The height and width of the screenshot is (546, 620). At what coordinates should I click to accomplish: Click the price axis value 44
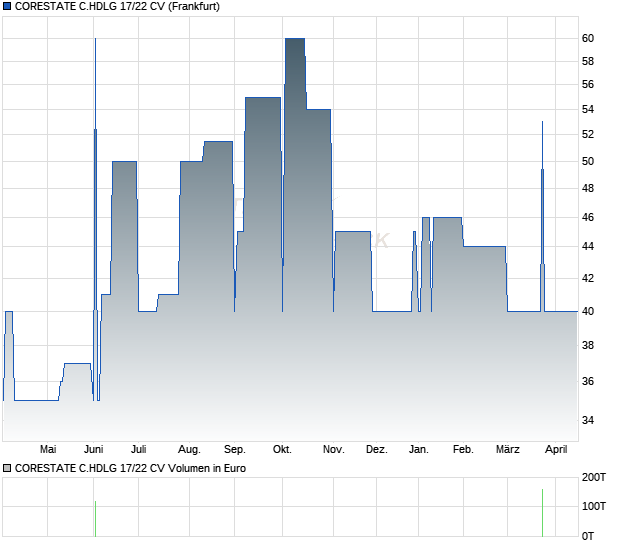(588, 246)
